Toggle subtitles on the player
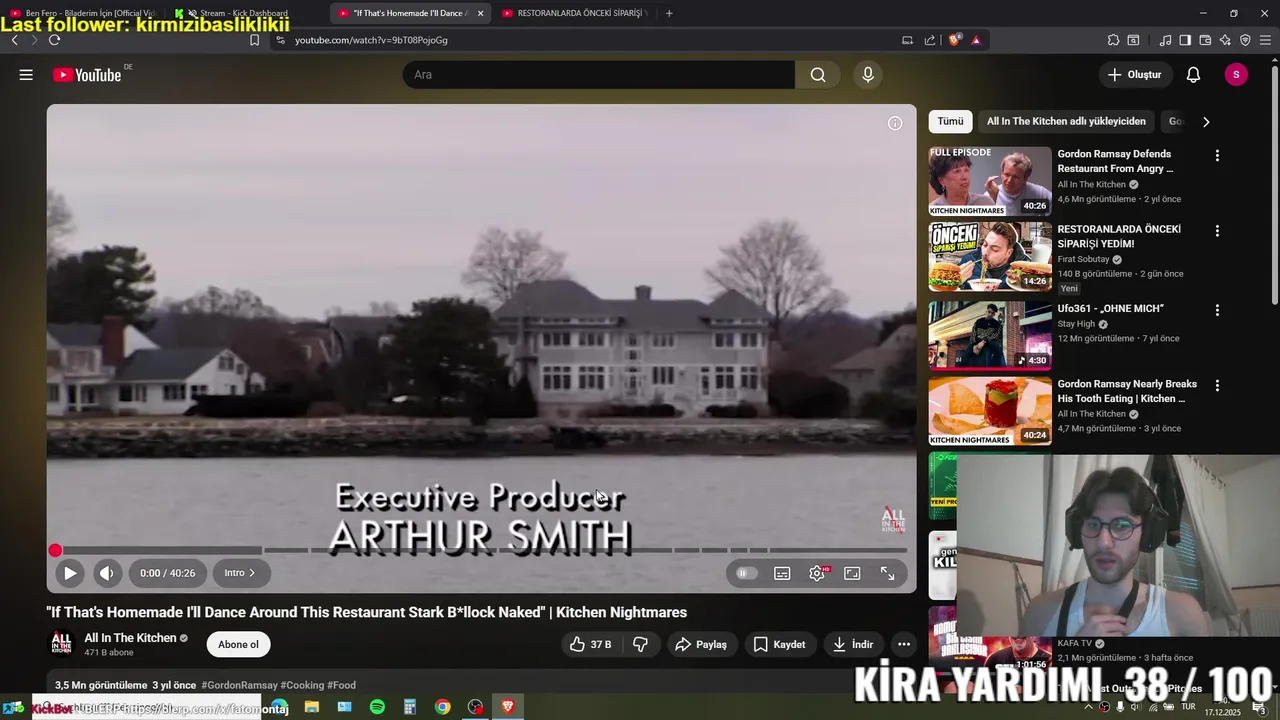This screenshot has width=1280, height=720. 782,573
